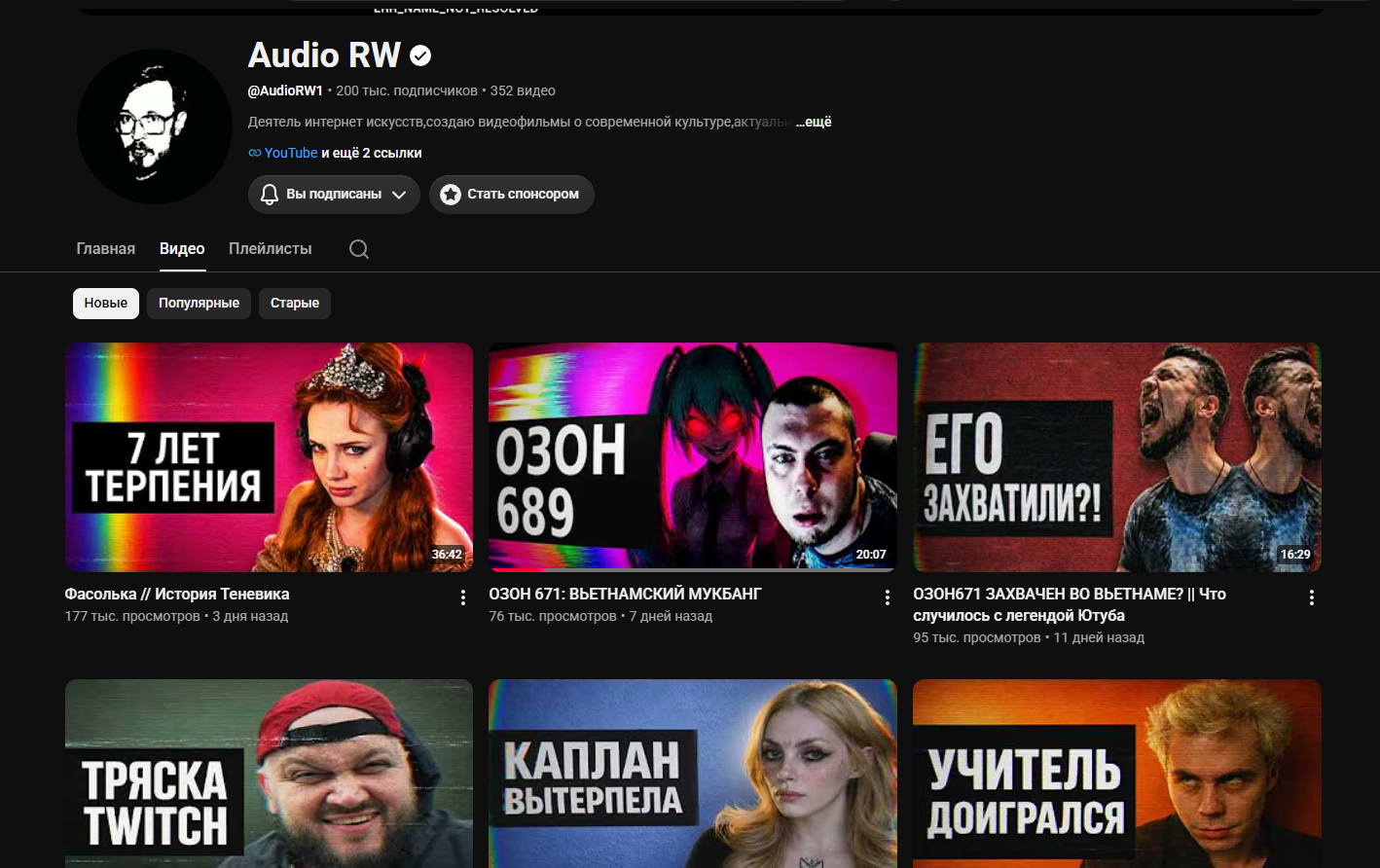Click the Audio RW channel name
Viewport: 1380px width, 868px height.
(x=324, y=55)
